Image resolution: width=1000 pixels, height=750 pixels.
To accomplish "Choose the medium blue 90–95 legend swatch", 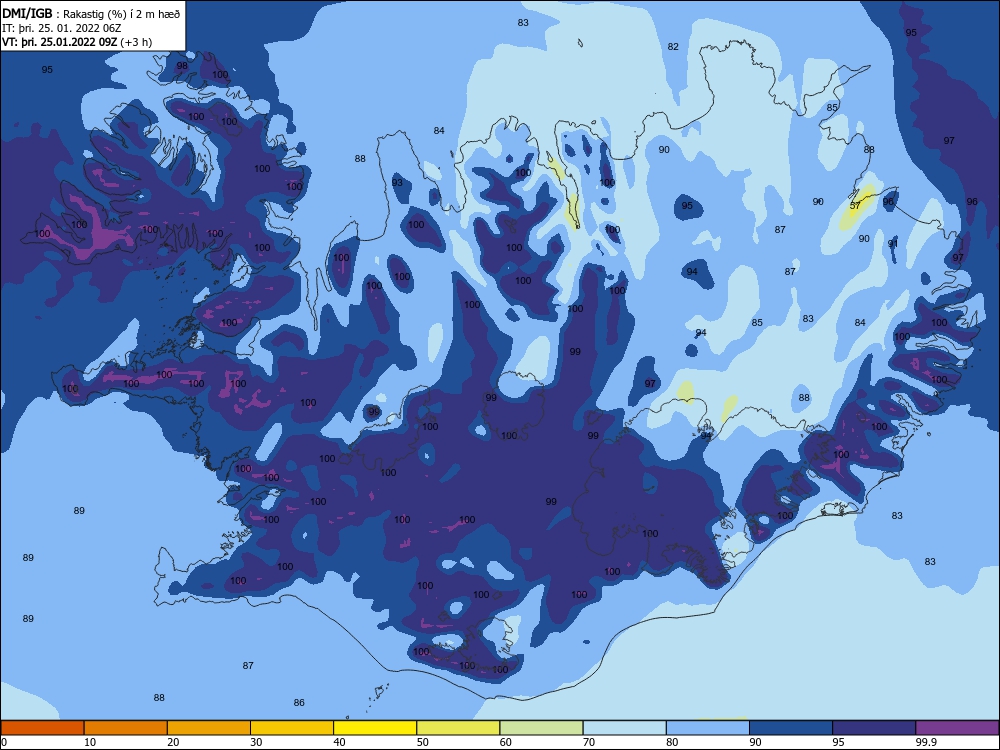I will tap(791, 728).
